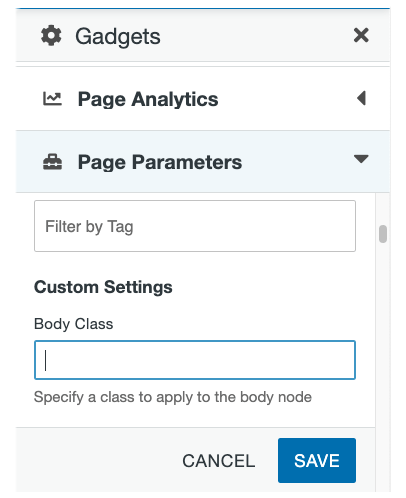Screen dimensions: 406x498
Task: Click the Body Class field label
Action: point(74,324)
